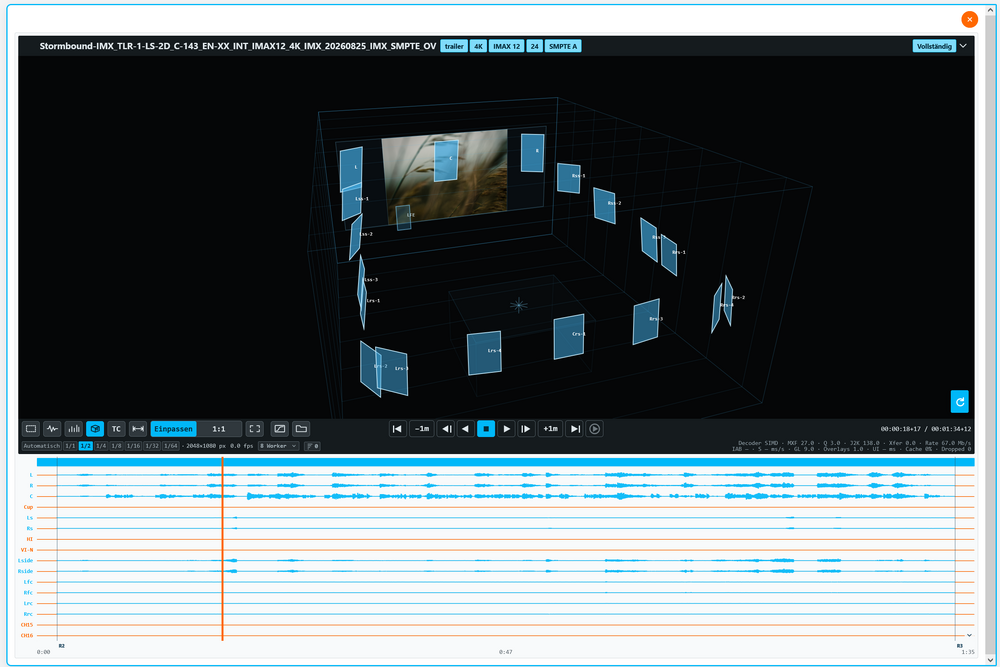Step forward one frame
Screen dimensions: 1000x667
(526, 429)
